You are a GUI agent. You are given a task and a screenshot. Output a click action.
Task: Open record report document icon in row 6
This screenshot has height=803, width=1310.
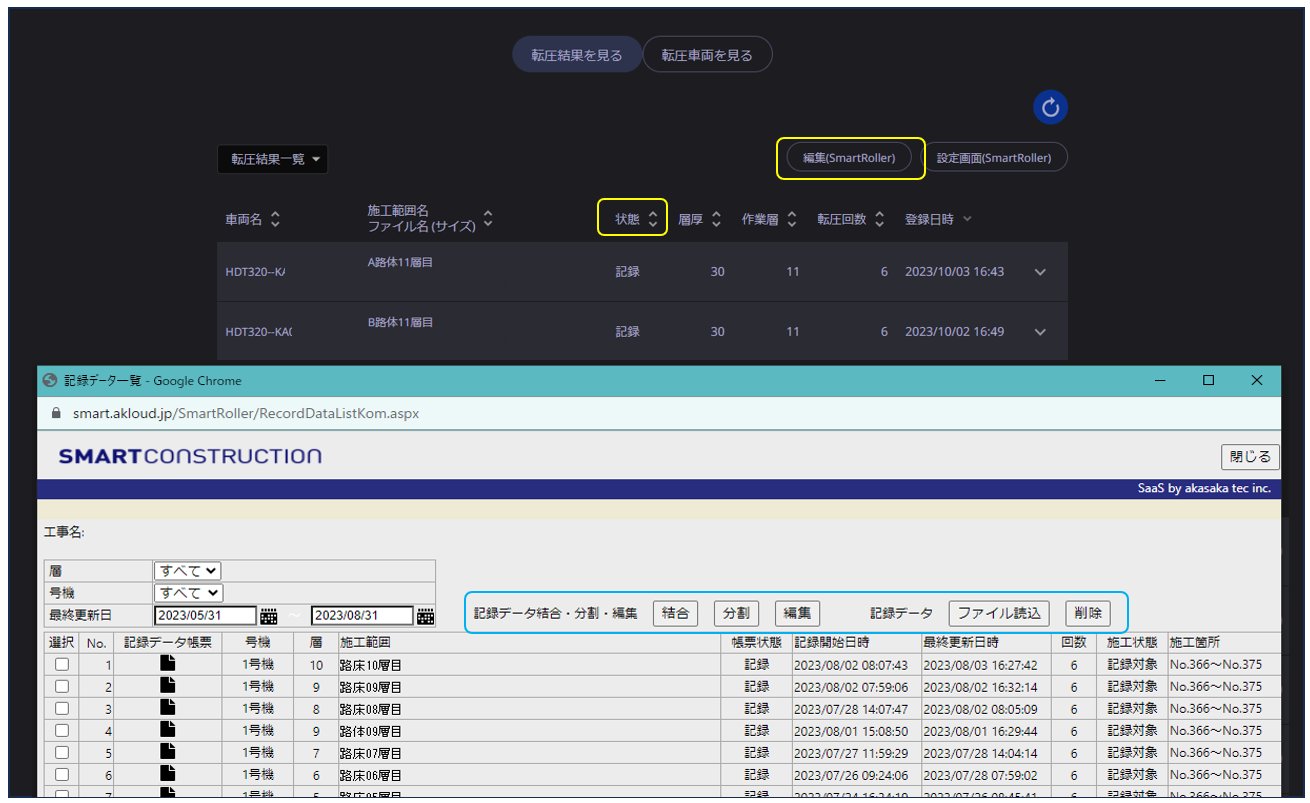tap(168, 774)
